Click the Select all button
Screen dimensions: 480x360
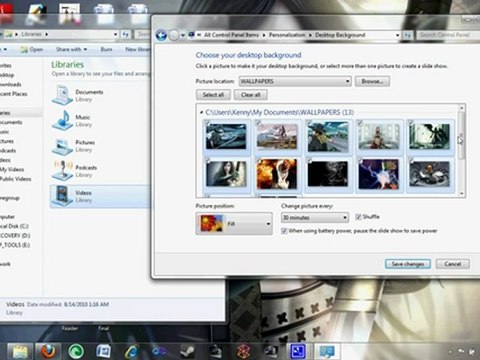[x=213, y=95]
